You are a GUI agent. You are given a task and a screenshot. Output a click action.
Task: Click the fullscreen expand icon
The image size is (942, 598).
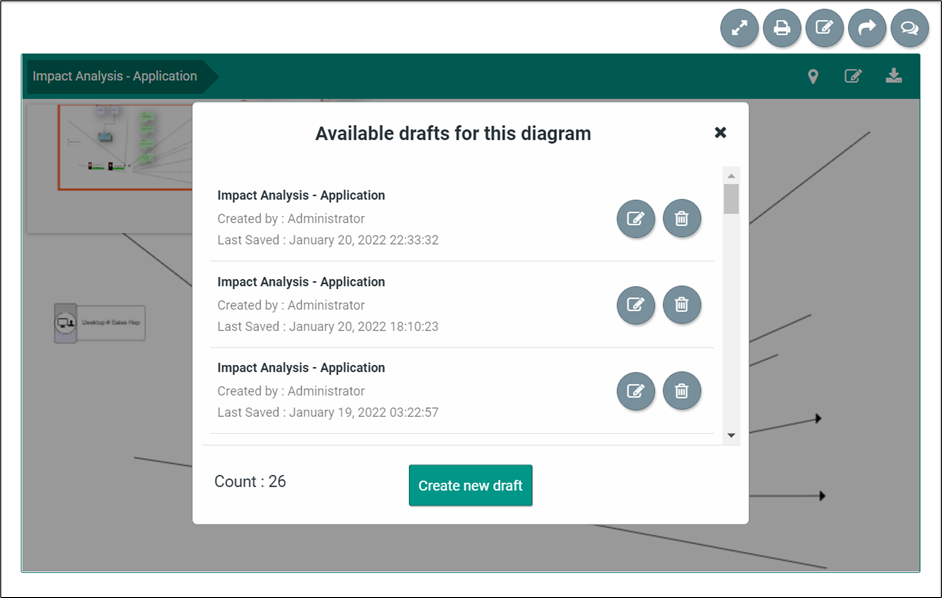click(739, 28)
